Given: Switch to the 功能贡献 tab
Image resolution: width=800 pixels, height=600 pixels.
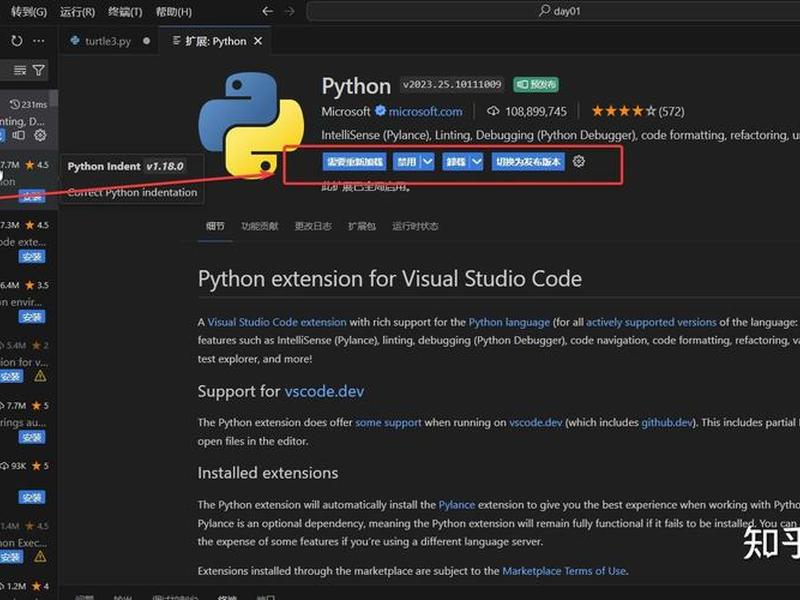Looking at the screenshot, I should click(x=260, y=226).
